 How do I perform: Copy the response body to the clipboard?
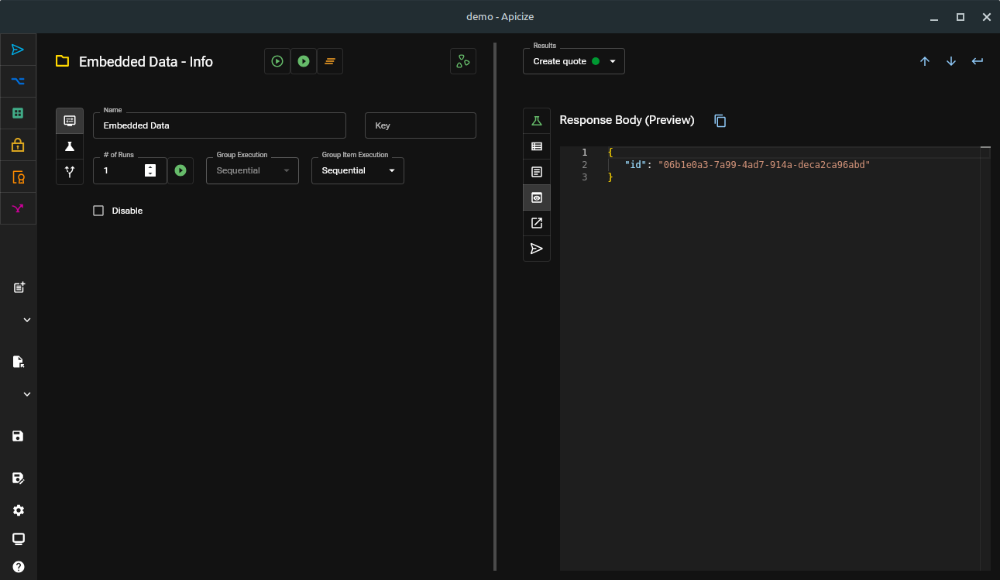point(720,120)
